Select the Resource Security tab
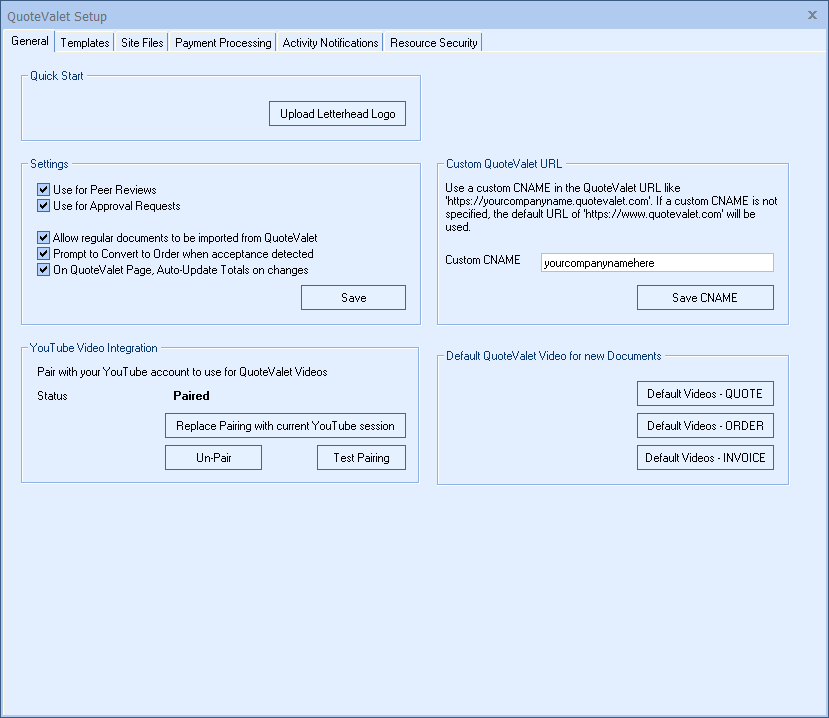829x718 pixels. point(434,43)
